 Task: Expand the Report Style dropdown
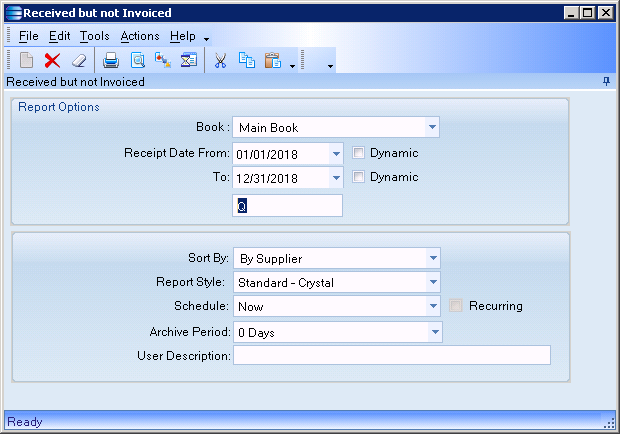click(x=433, y=282)
